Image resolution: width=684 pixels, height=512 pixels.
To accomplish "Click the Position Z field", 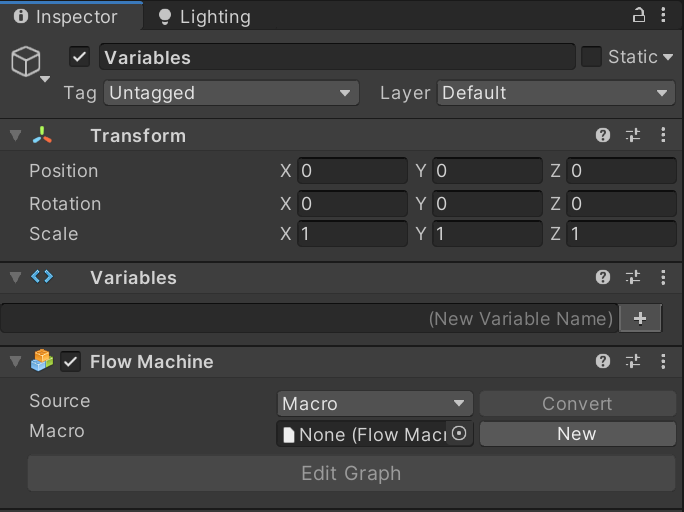I will tap(622, 171).
